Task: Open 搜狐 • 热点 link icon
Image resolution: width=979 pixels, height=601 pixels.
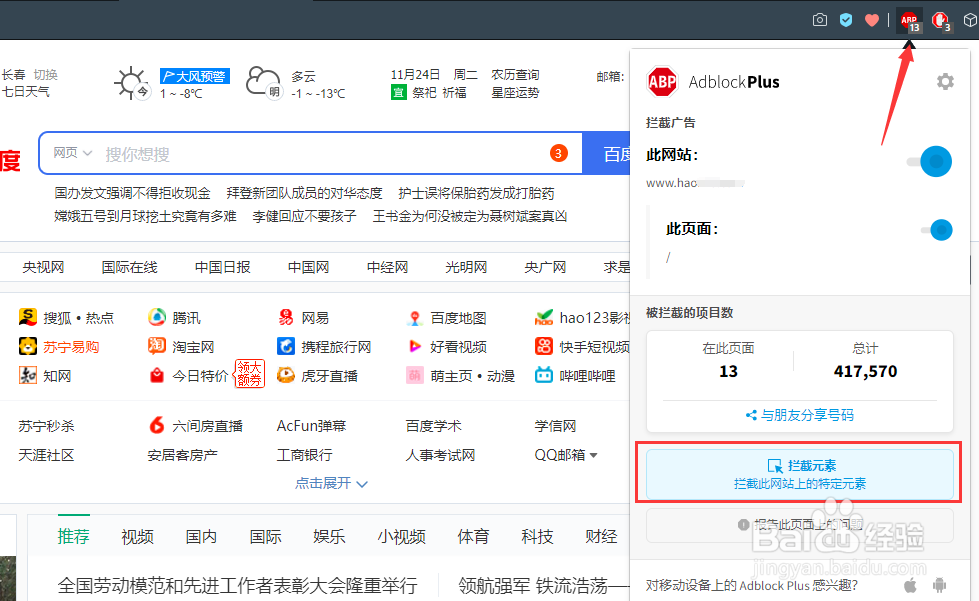Action: coord(27,318)
